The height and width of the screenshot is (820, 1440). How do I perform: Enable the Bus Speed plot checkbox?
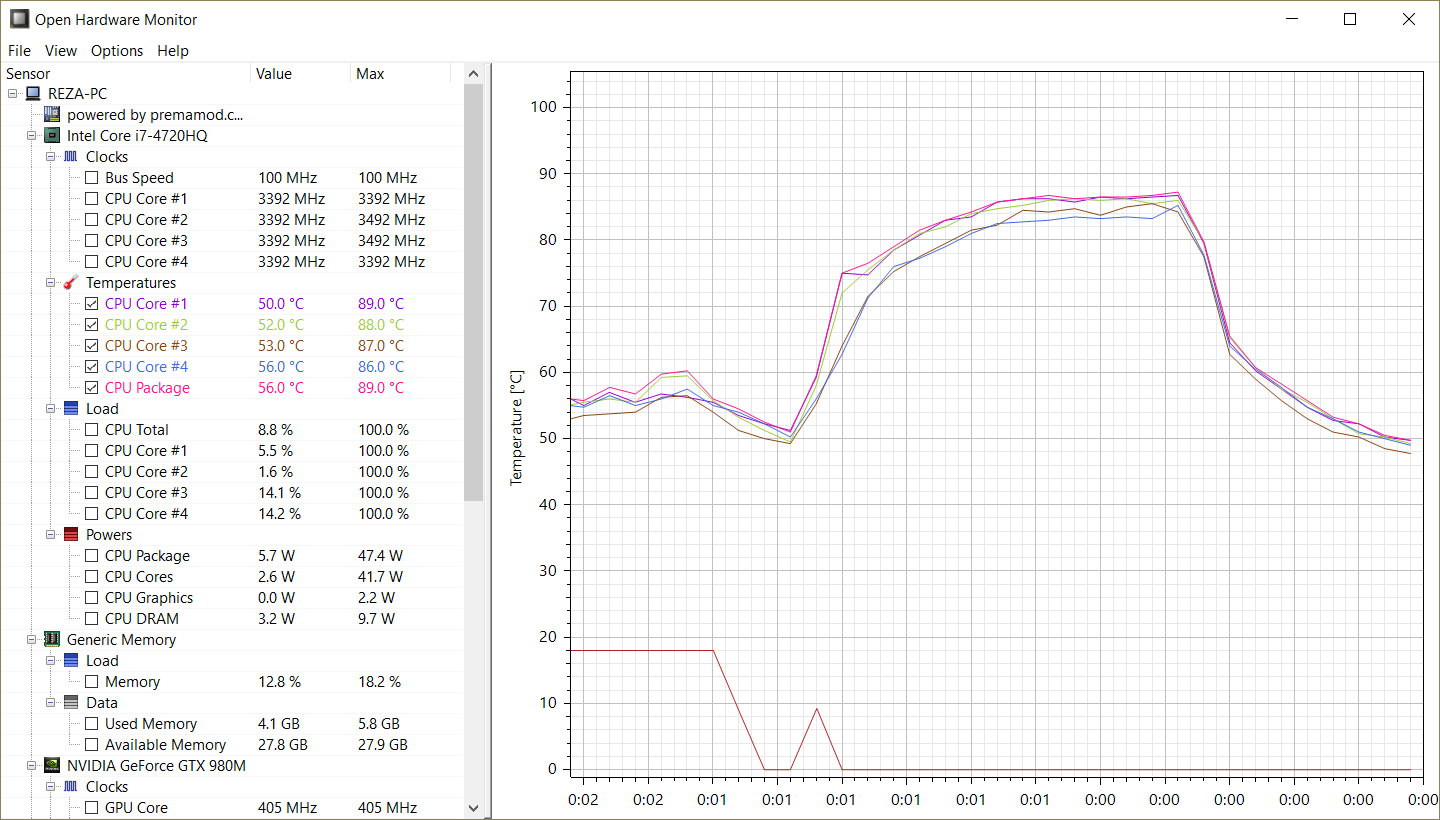(92, 177)
